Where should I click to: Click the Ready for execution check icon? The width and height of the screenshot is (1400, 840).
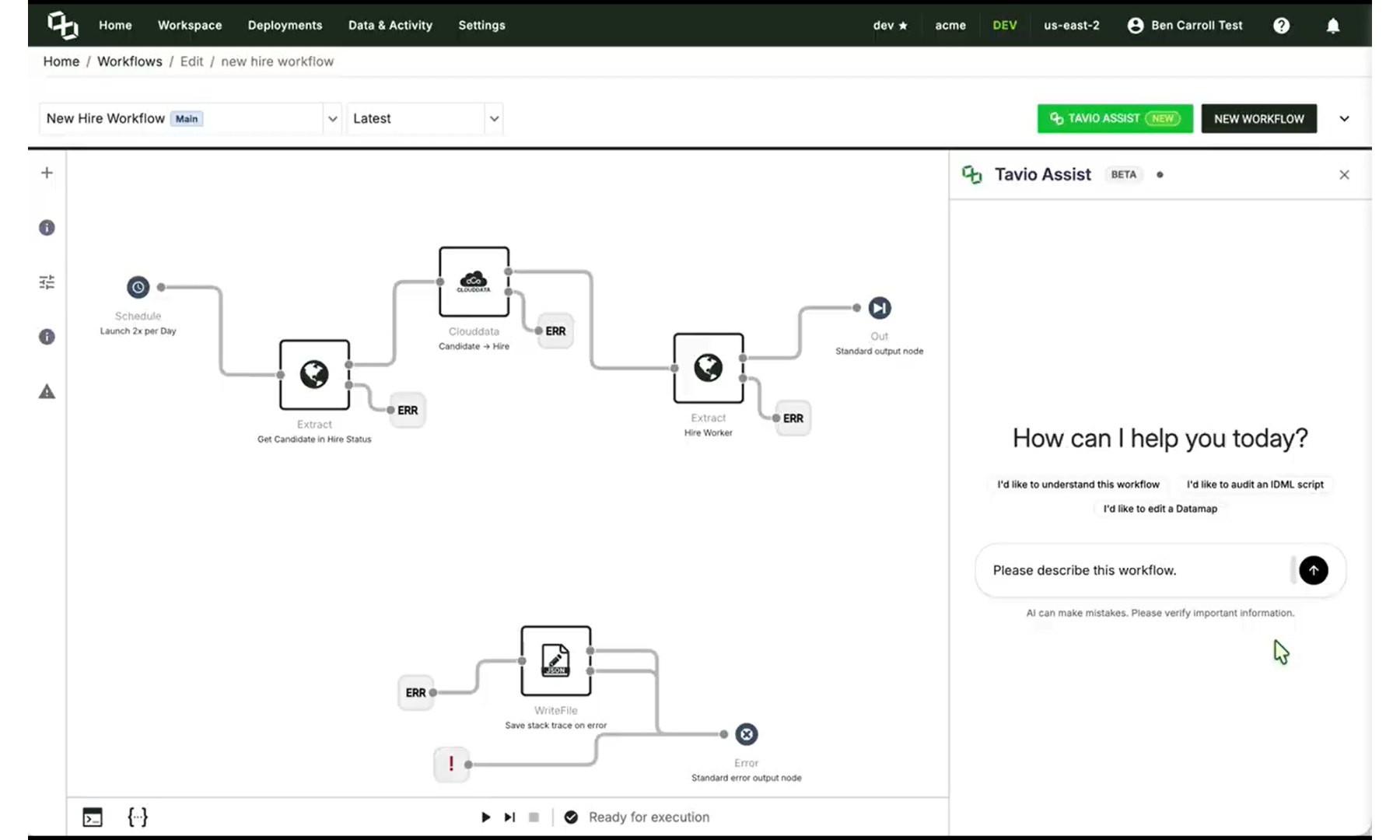tap(571, 817)
